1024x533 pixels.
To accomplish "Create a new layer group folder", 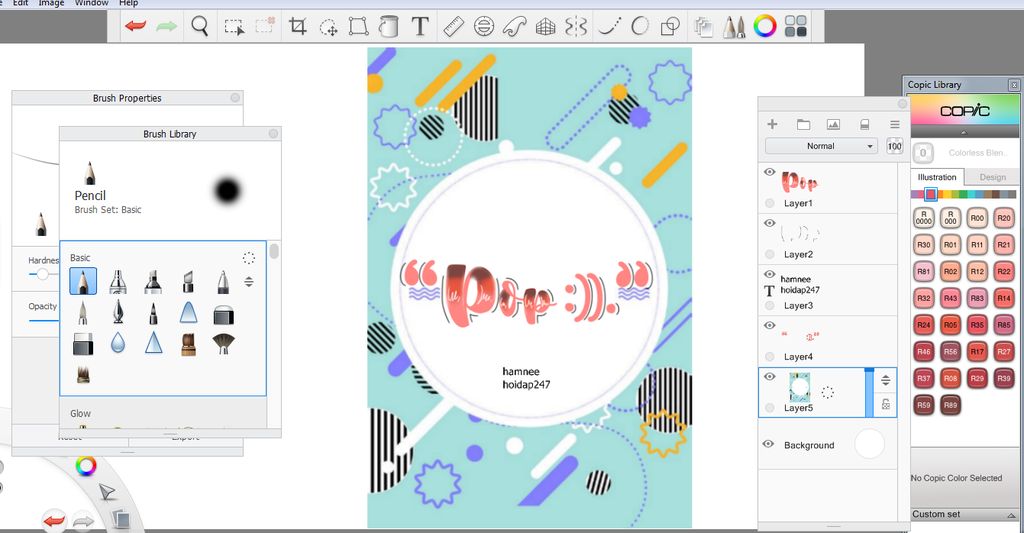I will pyautogui.click(x=803, y=124).
